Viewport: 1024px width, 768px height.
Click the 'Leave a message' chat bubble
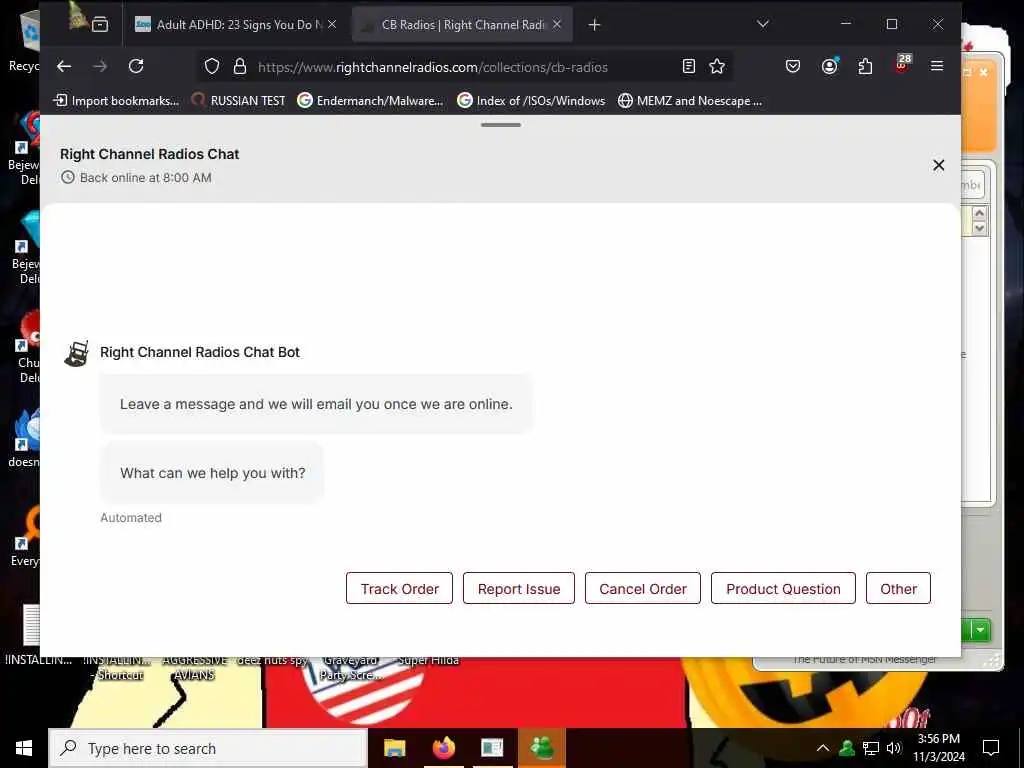pyautogui.click(x=316, y=404)
